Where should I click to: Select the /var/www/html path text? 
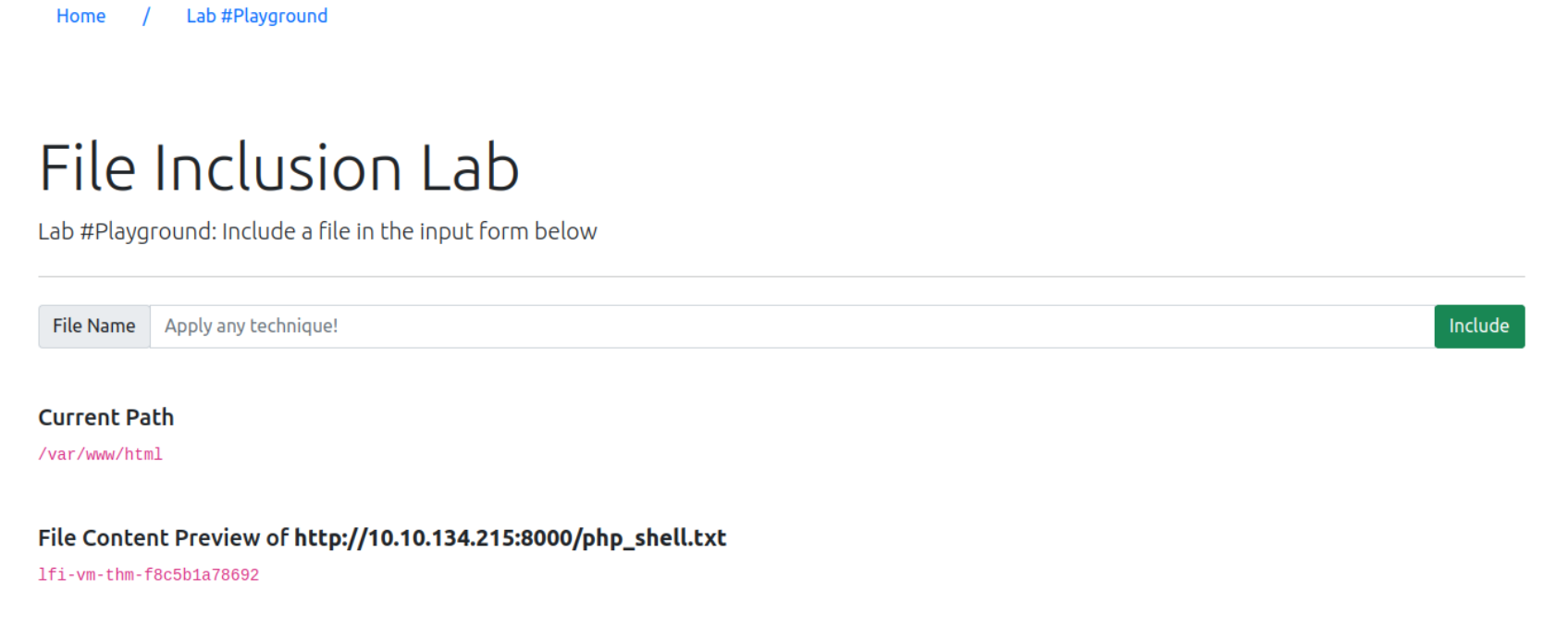tap(100, 454)
